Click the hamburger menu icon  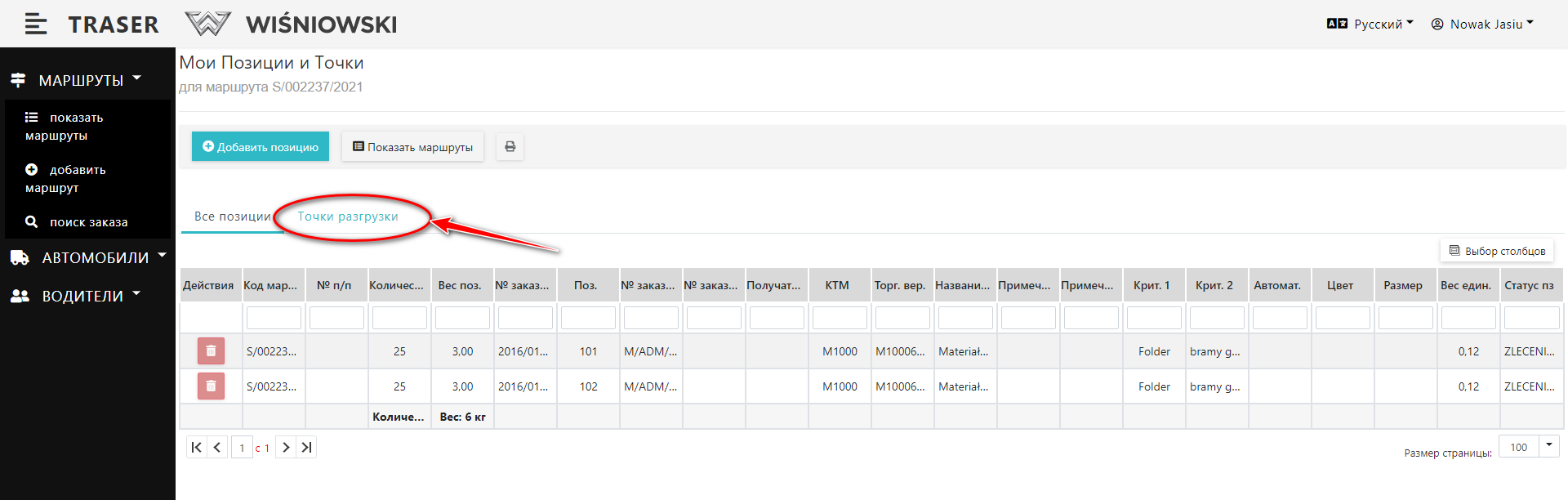tap(35, 25)
